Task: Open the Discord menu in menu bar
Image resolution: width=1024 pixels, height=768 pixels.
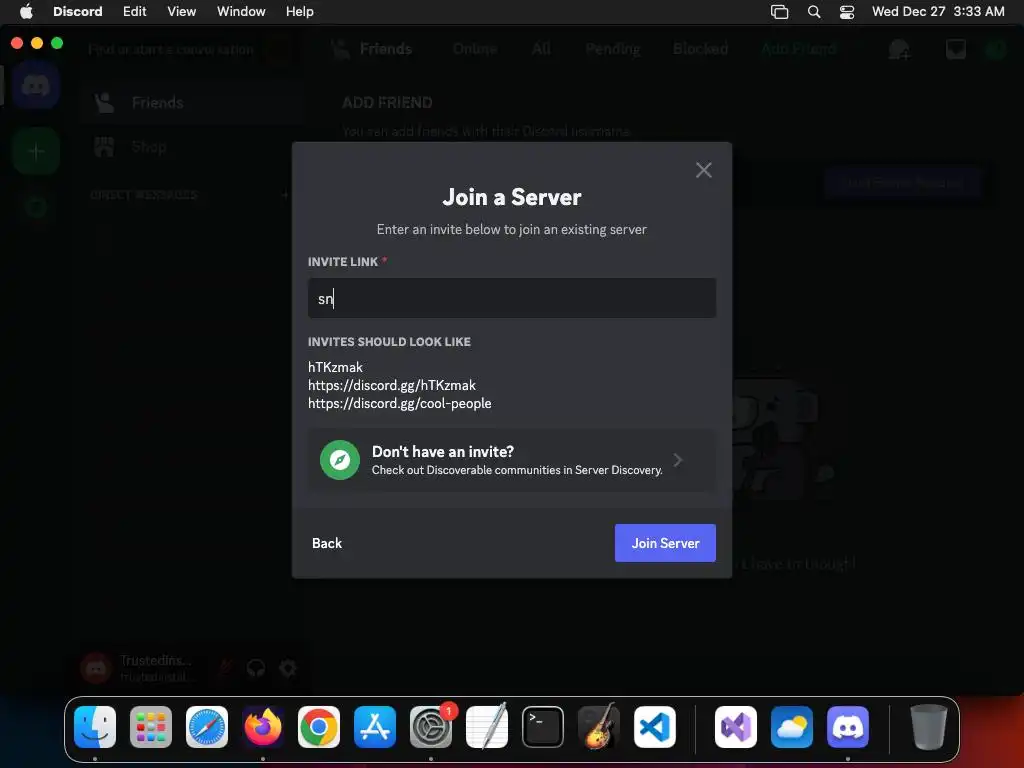Action: point(78,11)
